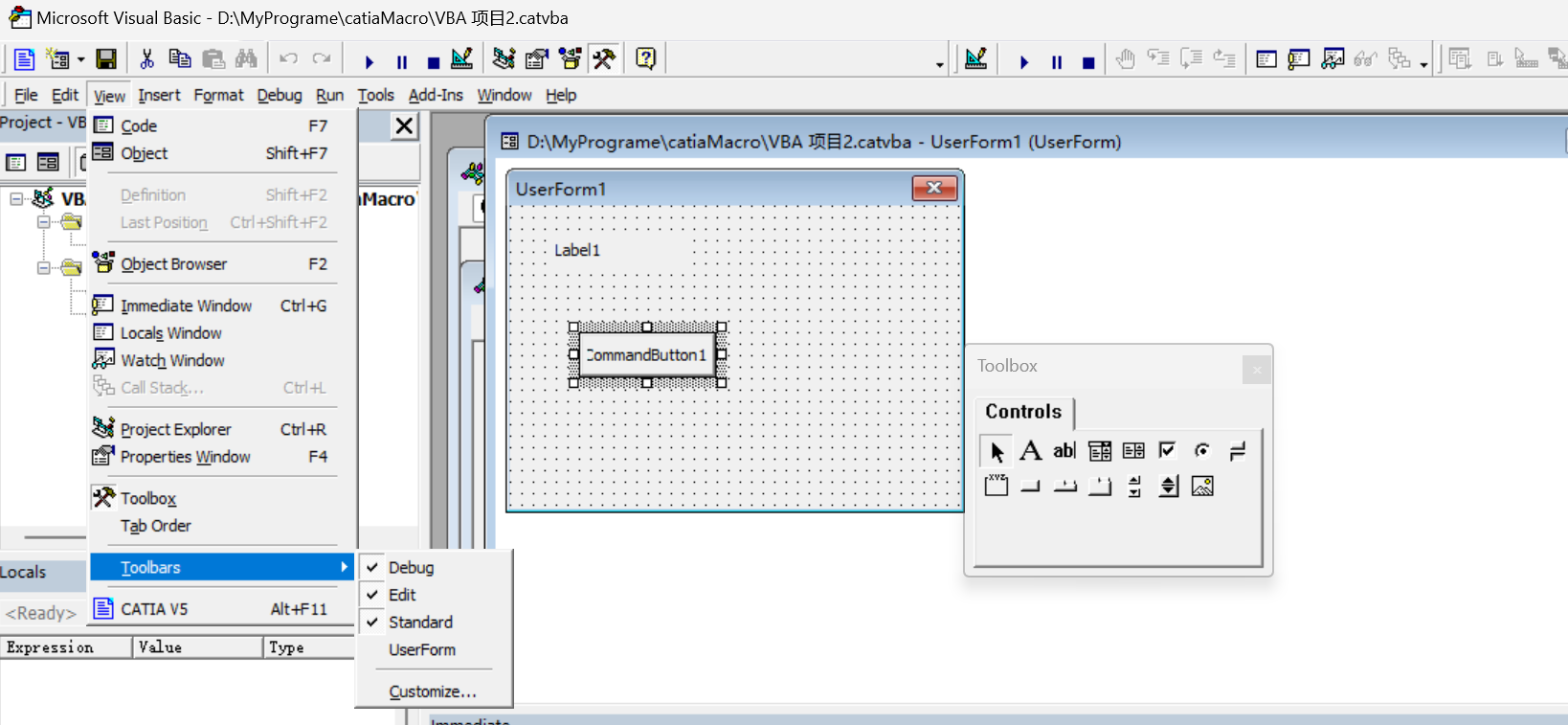Image resolution: width=1568 pixels, height=725 pixels.
Task: Collapse the second folder in the project tree
Action: tap(43, 268)
